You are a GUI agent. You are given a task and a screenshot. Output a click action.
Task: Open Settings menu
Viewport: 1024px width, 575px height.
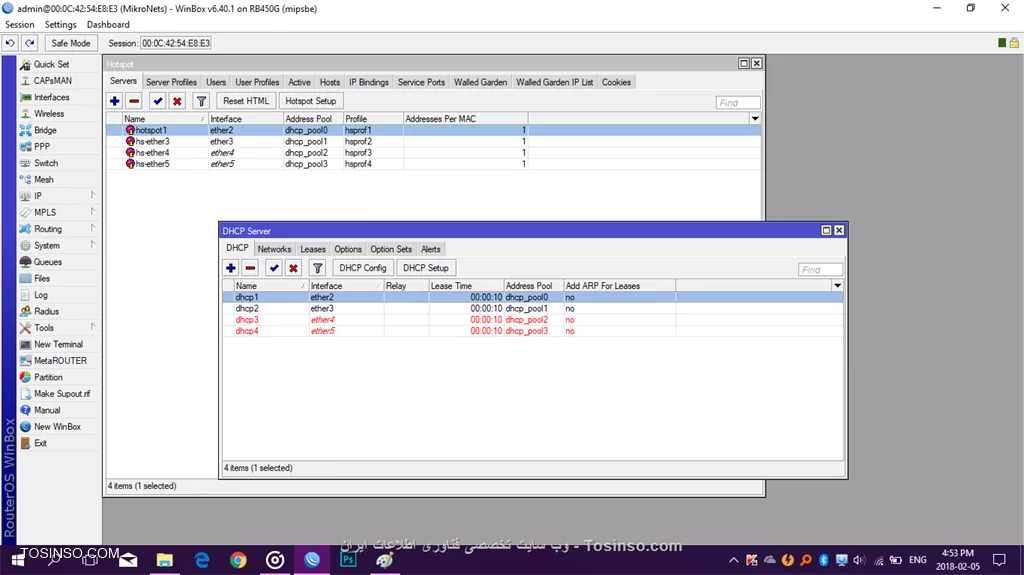tap(61, 24)
